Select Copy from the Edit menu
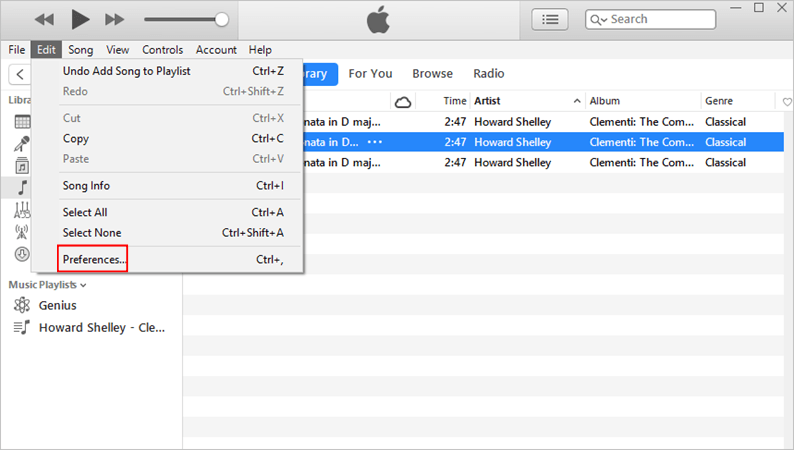The height and width of the screenshot is (450, 794). [168, 138]
